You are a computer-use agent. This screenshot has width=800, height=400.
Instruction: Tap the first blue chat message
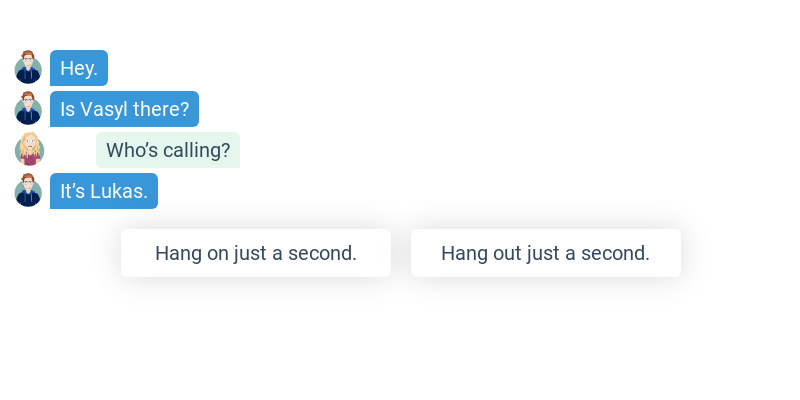[79, 68]
